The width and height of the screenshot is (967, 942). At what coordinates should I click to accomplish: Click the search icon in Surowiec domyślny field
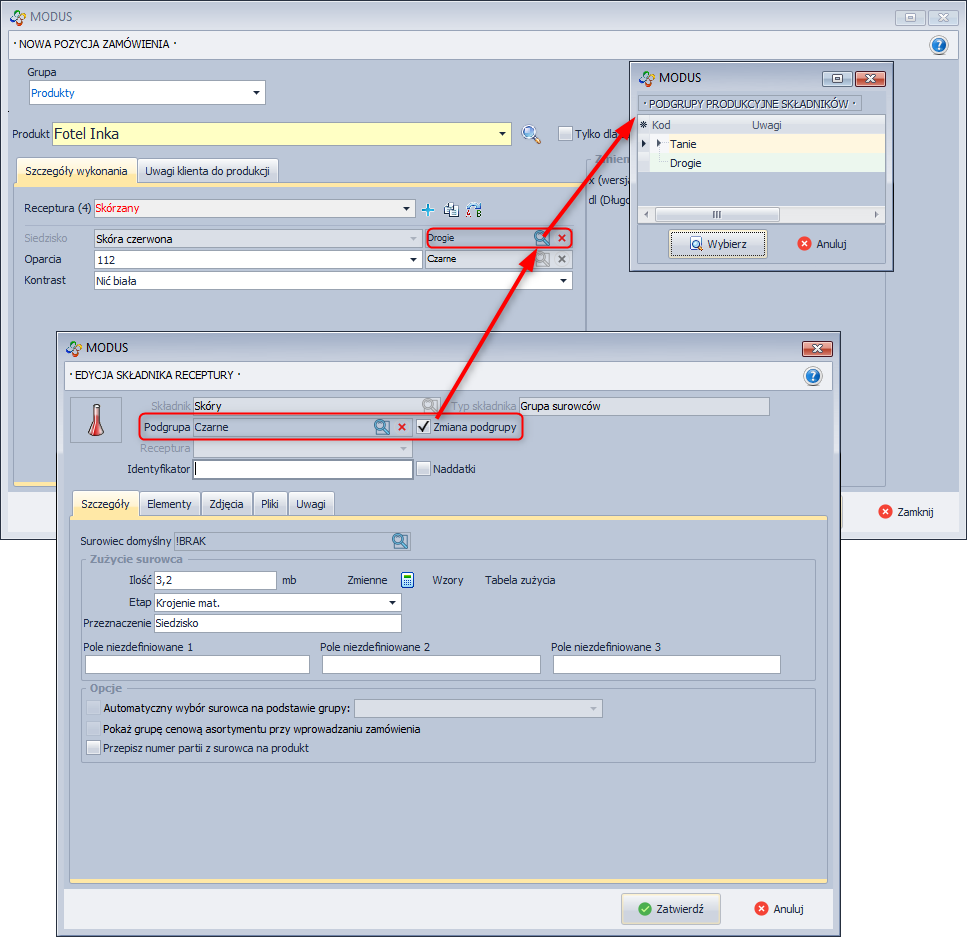coord(400,541)
